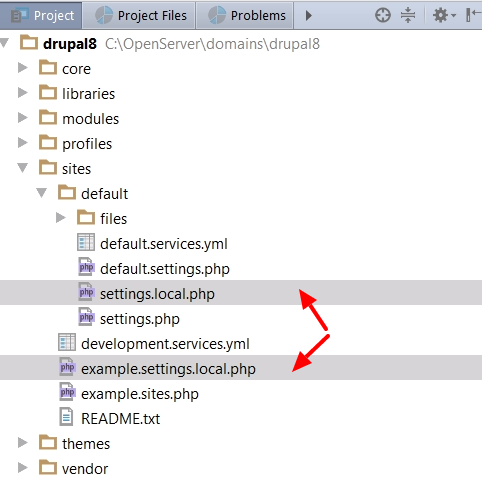The height and width of the screenshot is (482, 482).
Task: Collapse the drupal8 root node
Action: (4, 43)
